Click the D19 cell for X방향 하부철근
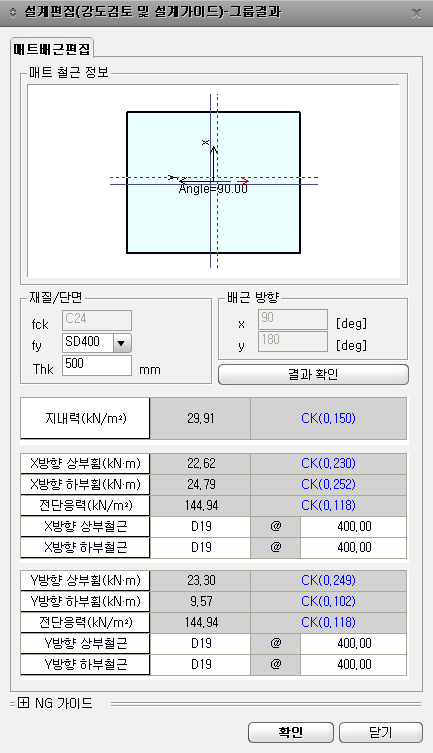The image size is (433, 753). tap(200, 547)
